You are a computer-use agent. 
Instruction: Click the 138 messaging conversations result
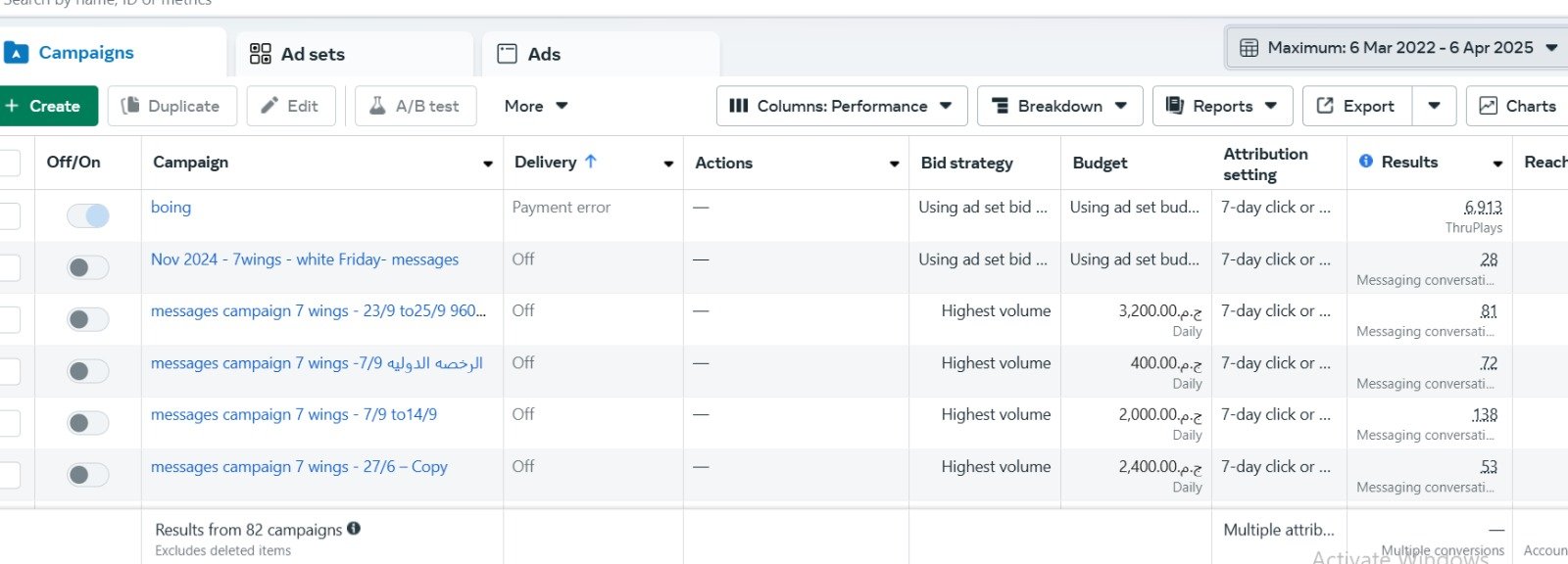(1486, 415)
